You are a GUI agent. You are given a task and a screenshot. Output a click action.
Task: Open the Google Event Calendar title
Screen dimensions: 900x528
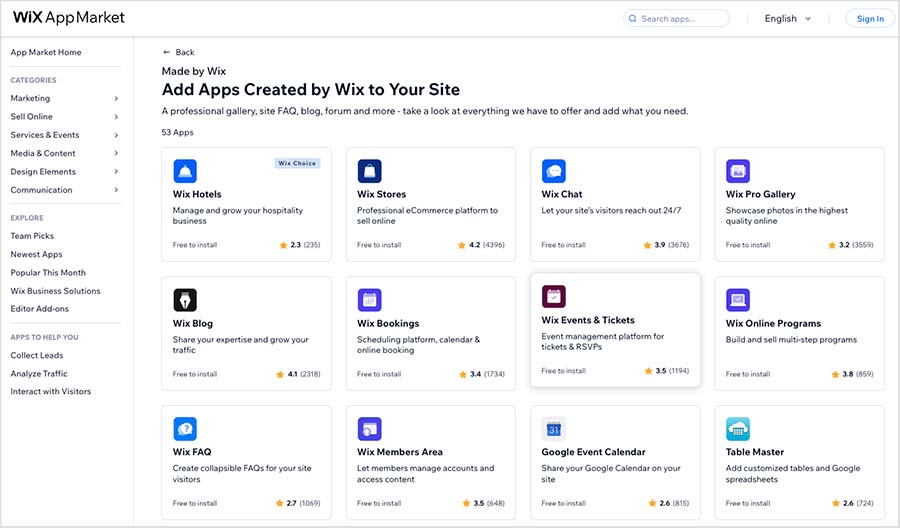click(593, 452)
